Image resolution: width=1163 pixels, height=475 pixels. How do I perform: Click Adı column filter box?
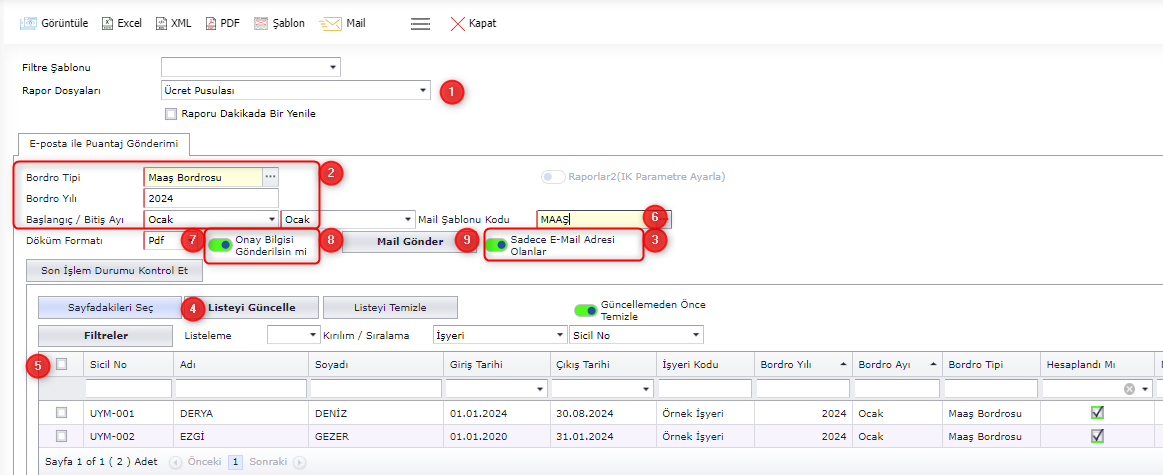point(241,389)
